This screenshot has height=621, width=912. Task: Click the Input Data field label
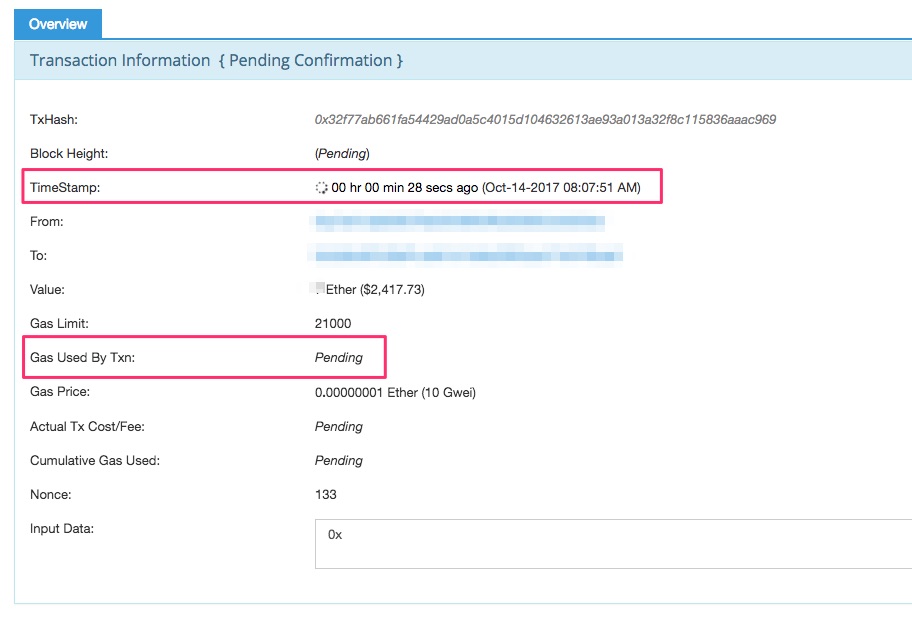[x=62, y=528]
